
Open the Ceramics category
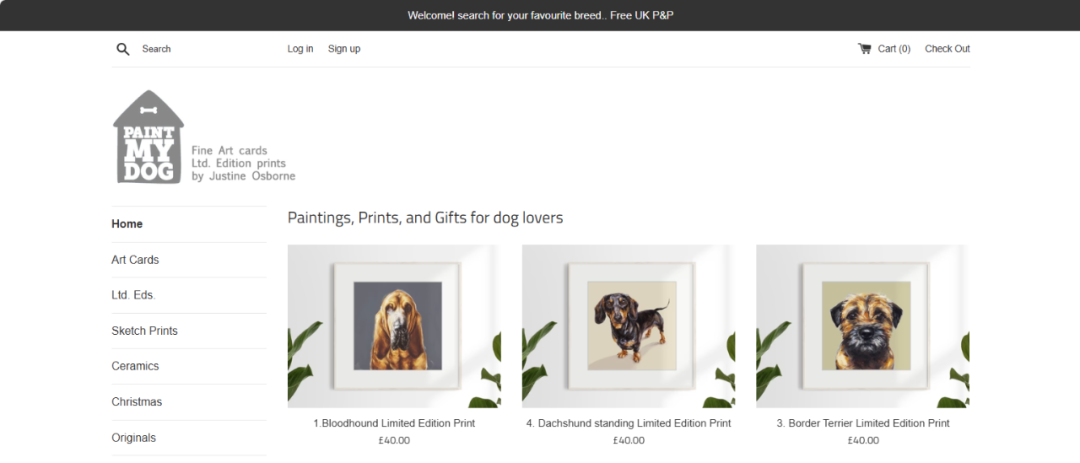click(x=135, y=366)
